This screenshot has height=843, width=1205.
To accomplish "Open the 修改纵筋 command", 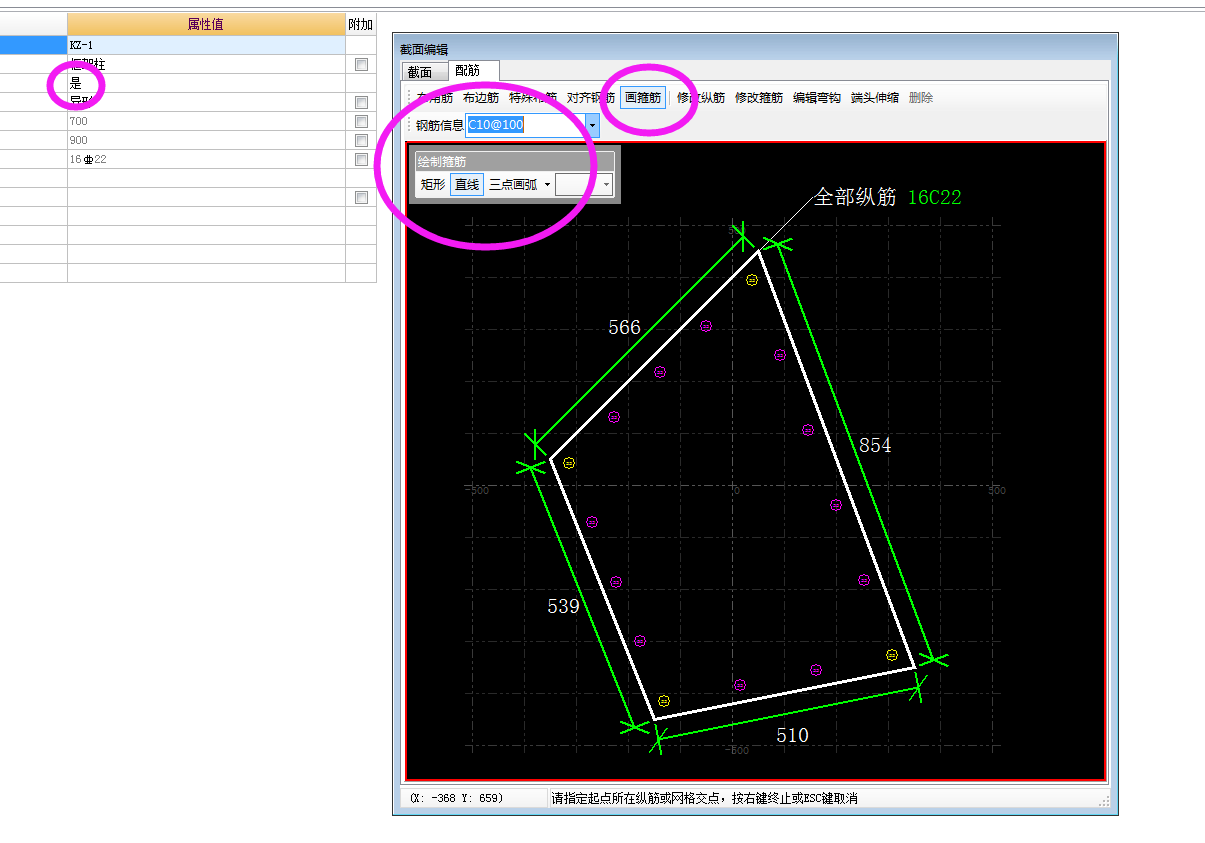I will click(701, 98).
